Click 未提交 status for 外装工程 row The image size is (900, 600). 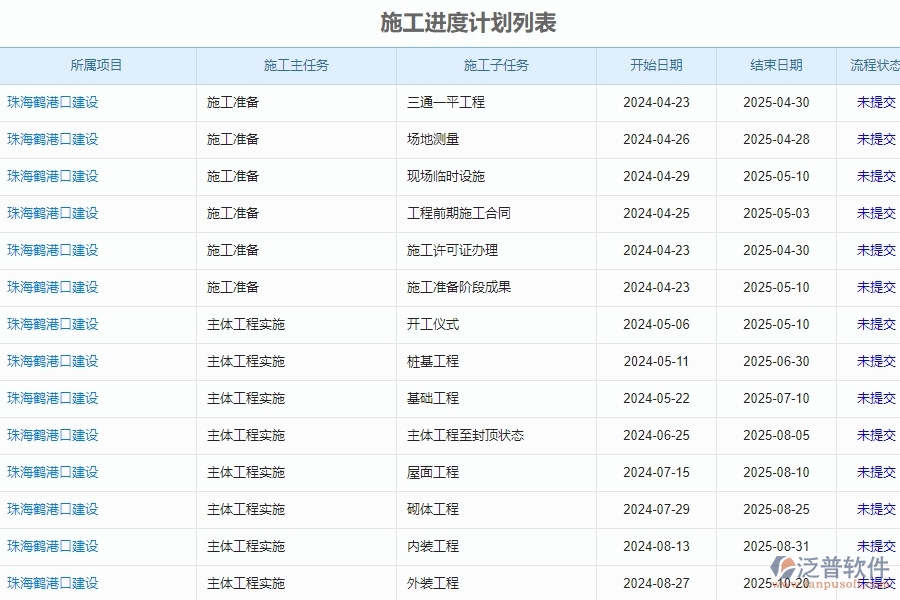[874, 583]
